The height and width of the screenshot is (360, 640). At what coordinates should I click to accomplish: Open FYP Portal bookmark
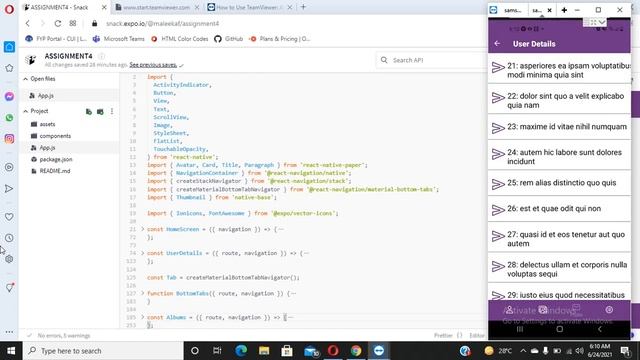click(x=56, y=39)
